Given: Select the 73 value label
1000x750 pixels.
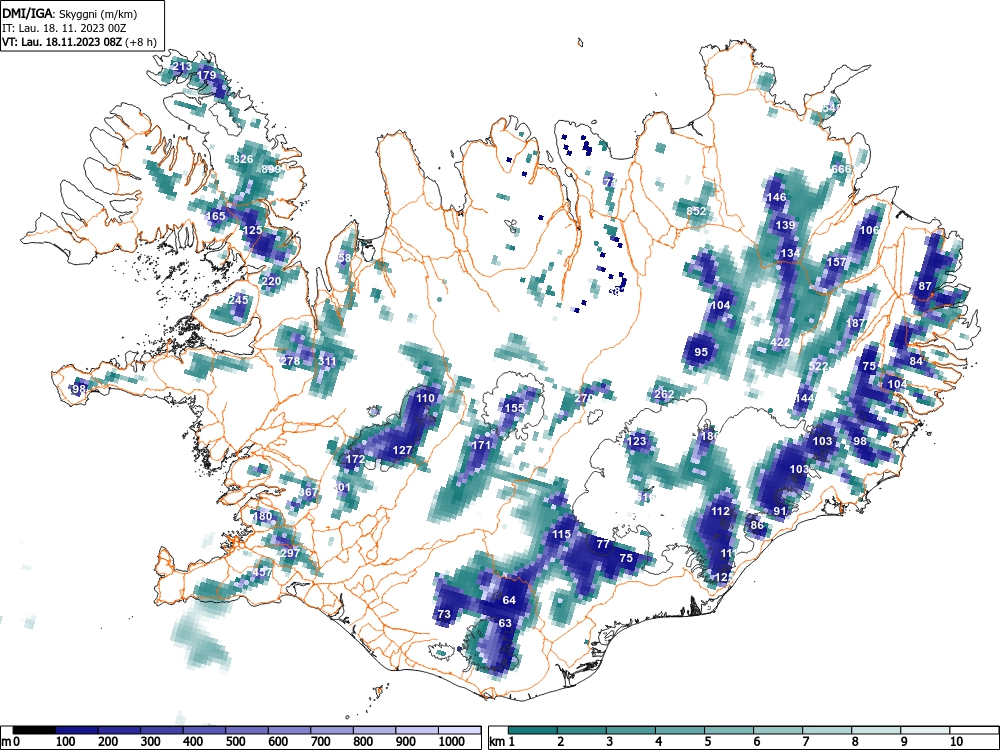Looking at the screenshot, I should [445, 614].
